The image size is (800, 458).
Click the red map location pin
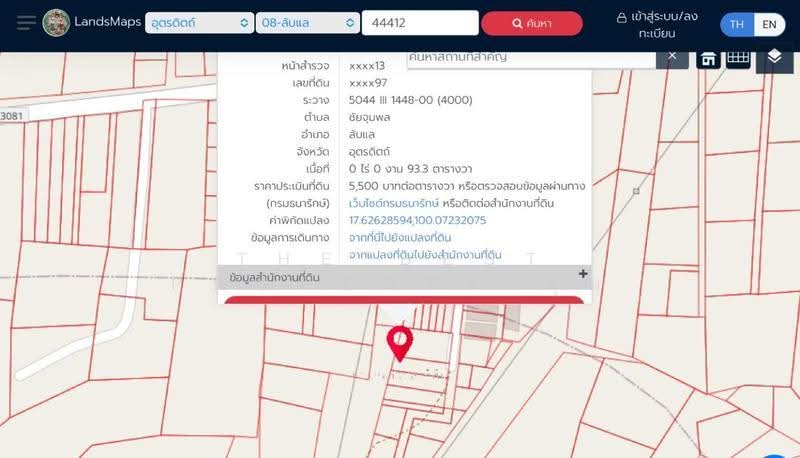(x=399, y=344)
